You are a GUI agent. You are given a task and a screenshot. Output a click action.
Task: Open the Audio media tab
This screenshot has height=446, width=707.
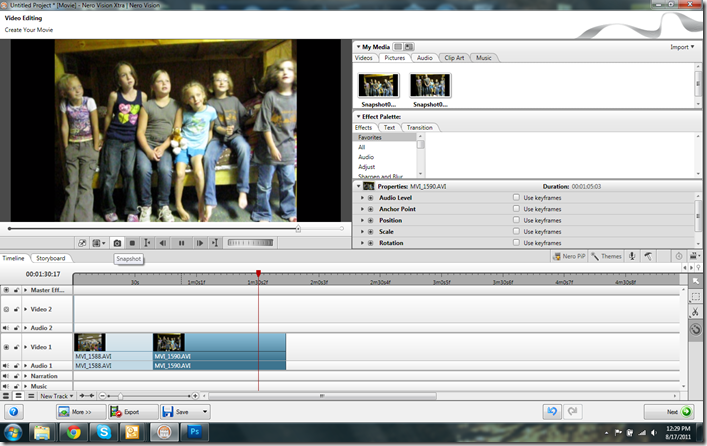coord(424,58)
